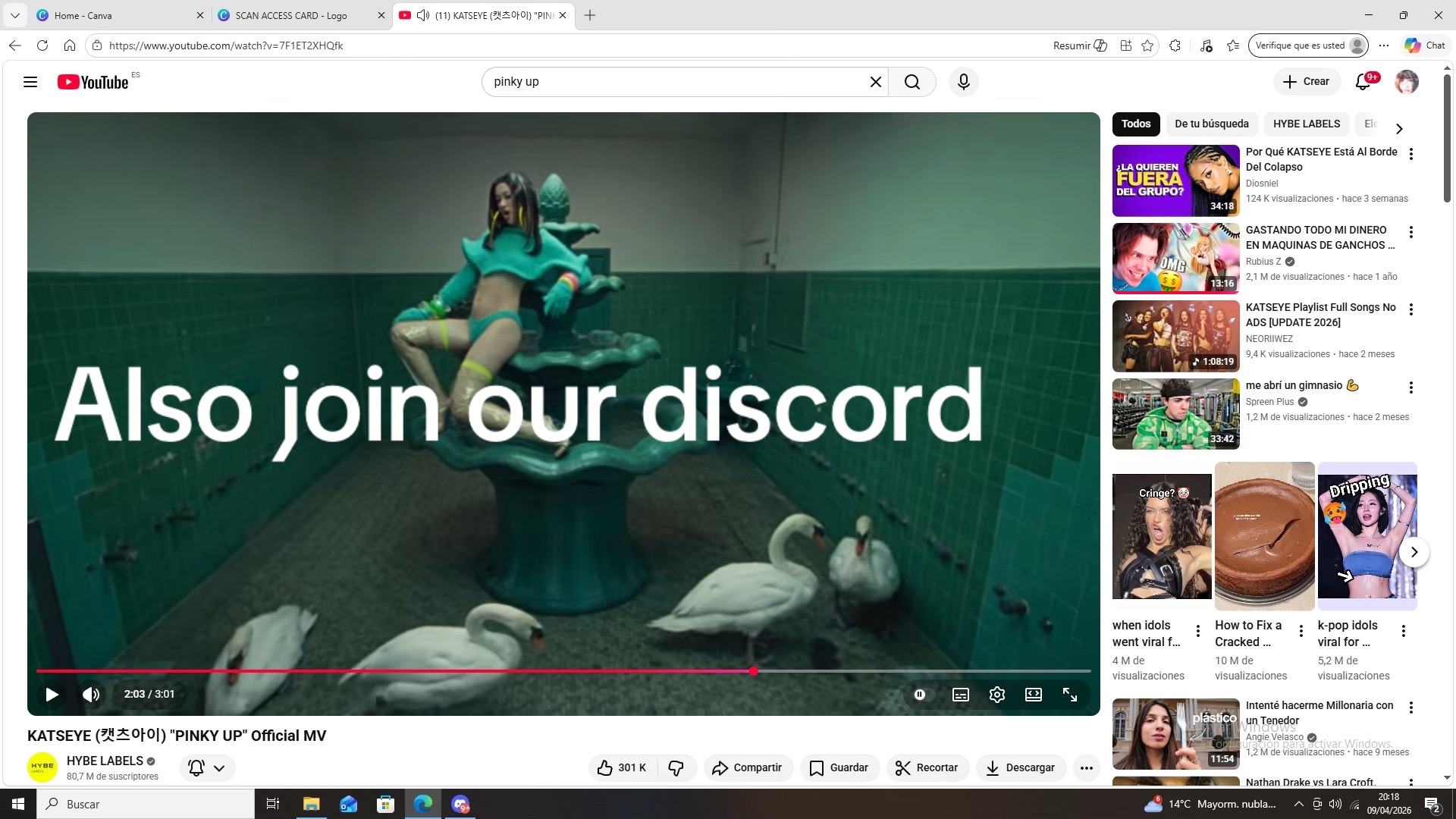Open more actions below the video
Viewport: 1456px width, 819px height.
(x=1086, y=768)
